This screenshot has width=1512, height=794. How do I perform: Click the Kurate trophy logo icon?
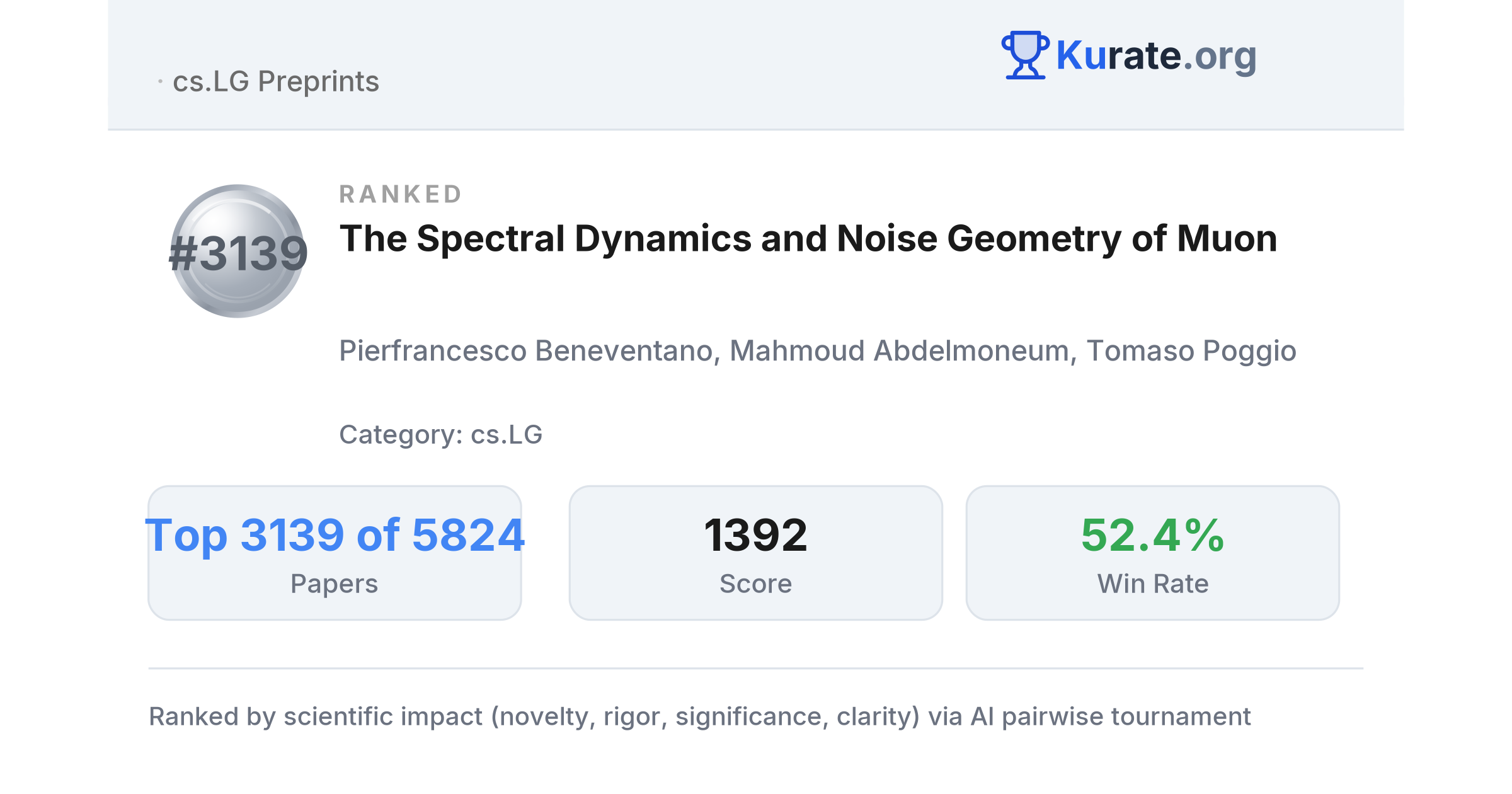[x=1025, y=55]
